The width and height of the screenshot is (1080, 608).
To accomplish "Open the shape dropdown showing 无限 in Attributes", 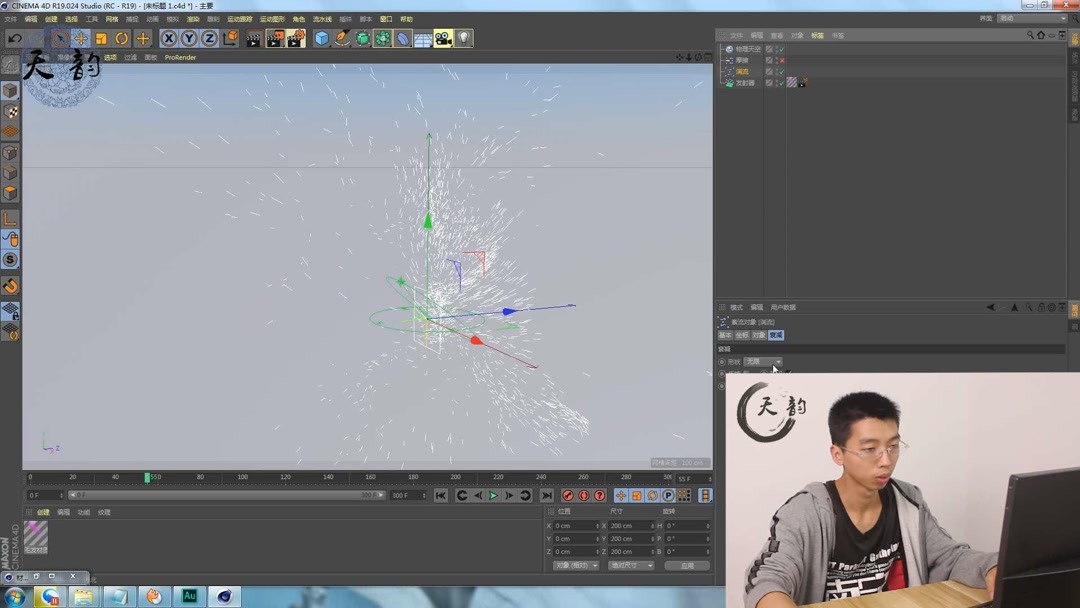I will (764, 361).
